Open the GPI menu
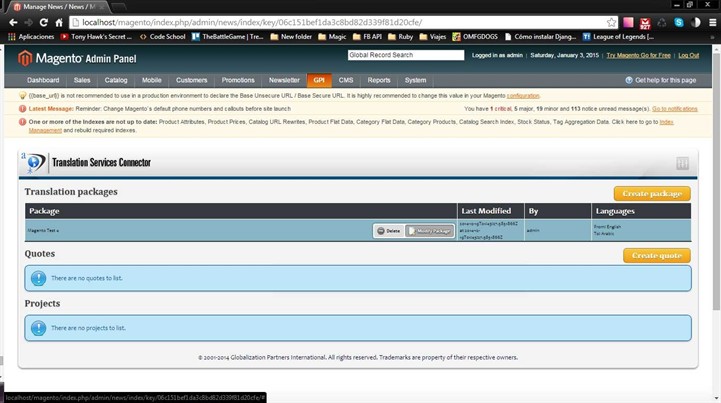 click(319, 80)
